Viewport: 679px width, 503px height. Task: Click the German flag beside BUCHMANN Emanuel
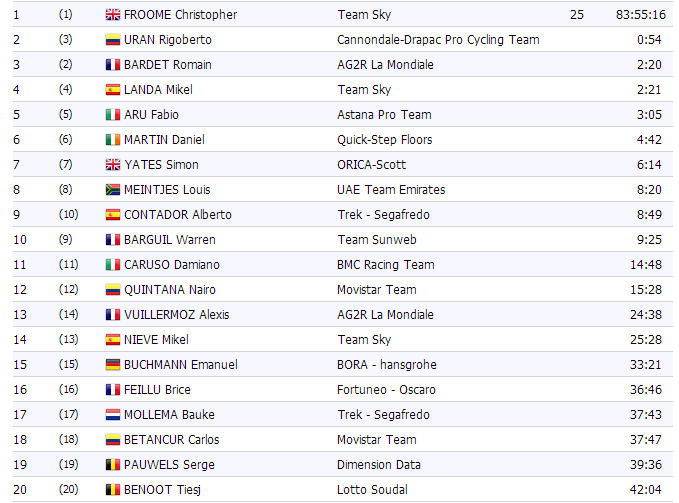113,365
